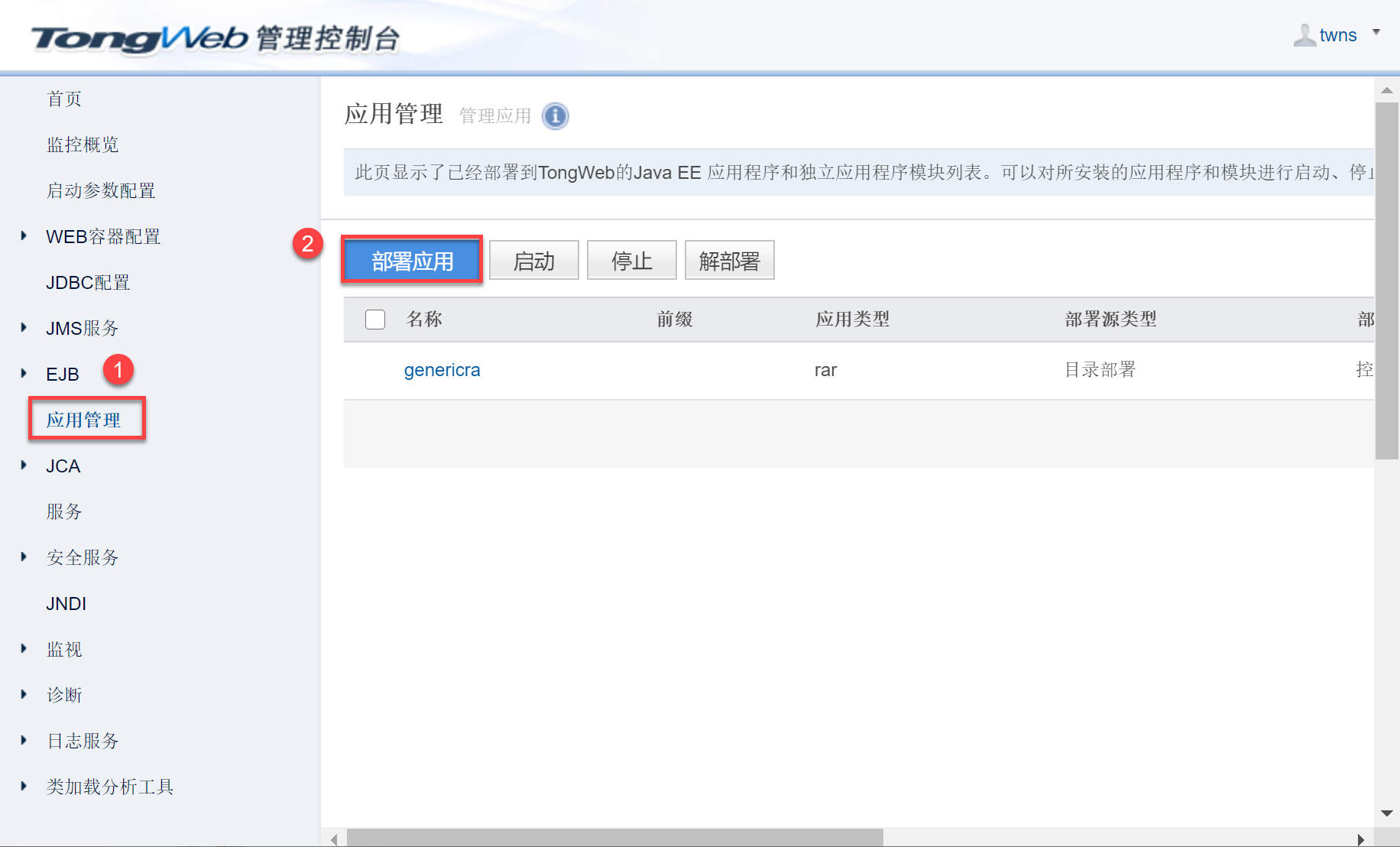Open JNDI in the sidebar
This screenshot has height=847, width=1400.
coord(66,604)
